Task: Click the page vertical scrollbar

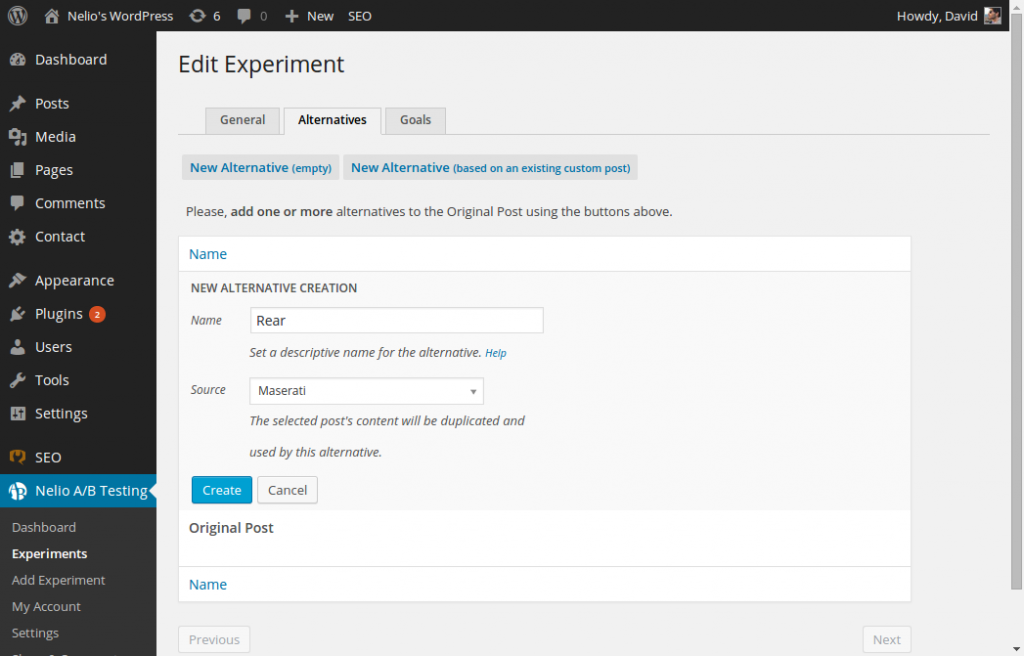Action: 1017,300
